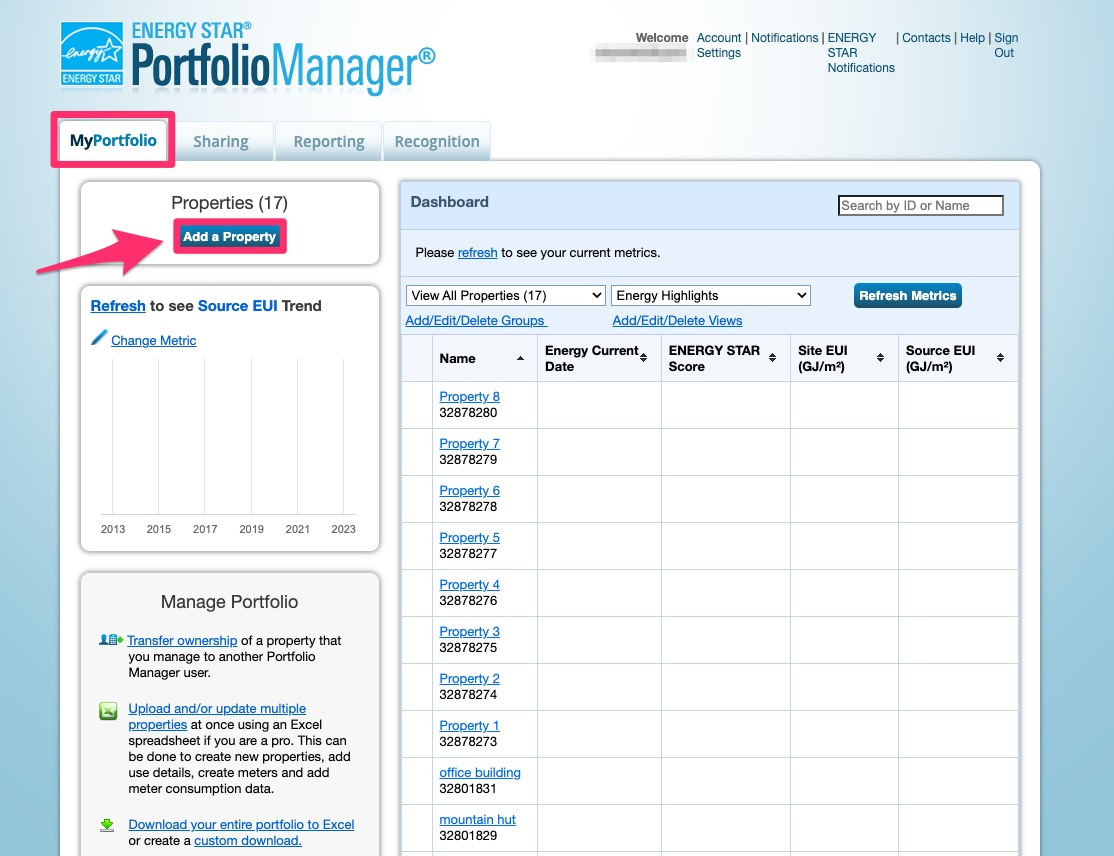
Task: Sort by ENERGY STAR Score arrows
Action: 773,358
